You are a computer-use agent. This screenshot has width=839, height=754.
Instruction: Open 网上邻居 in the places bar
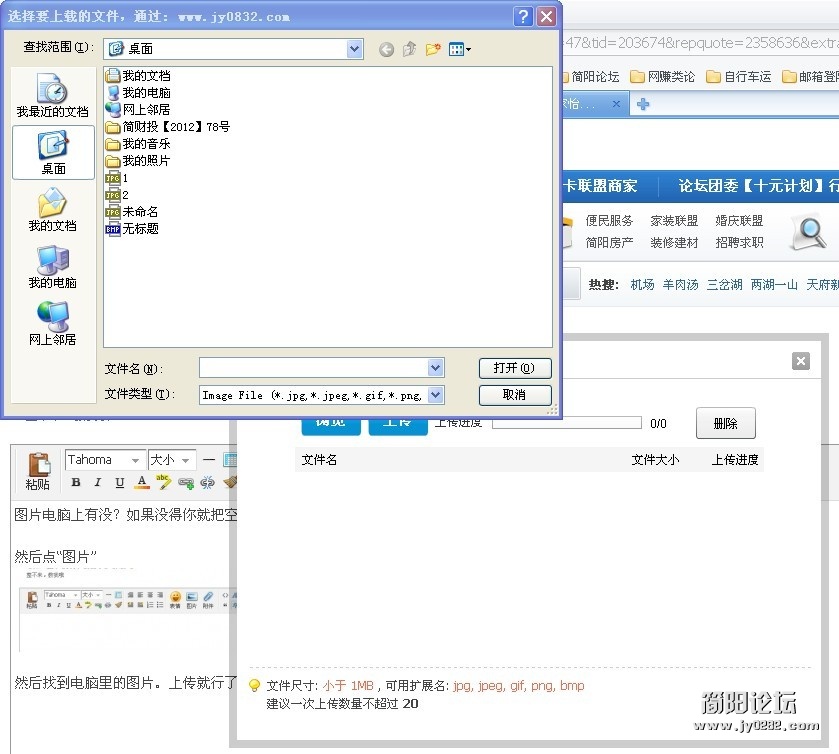click(x=52, y=324)
